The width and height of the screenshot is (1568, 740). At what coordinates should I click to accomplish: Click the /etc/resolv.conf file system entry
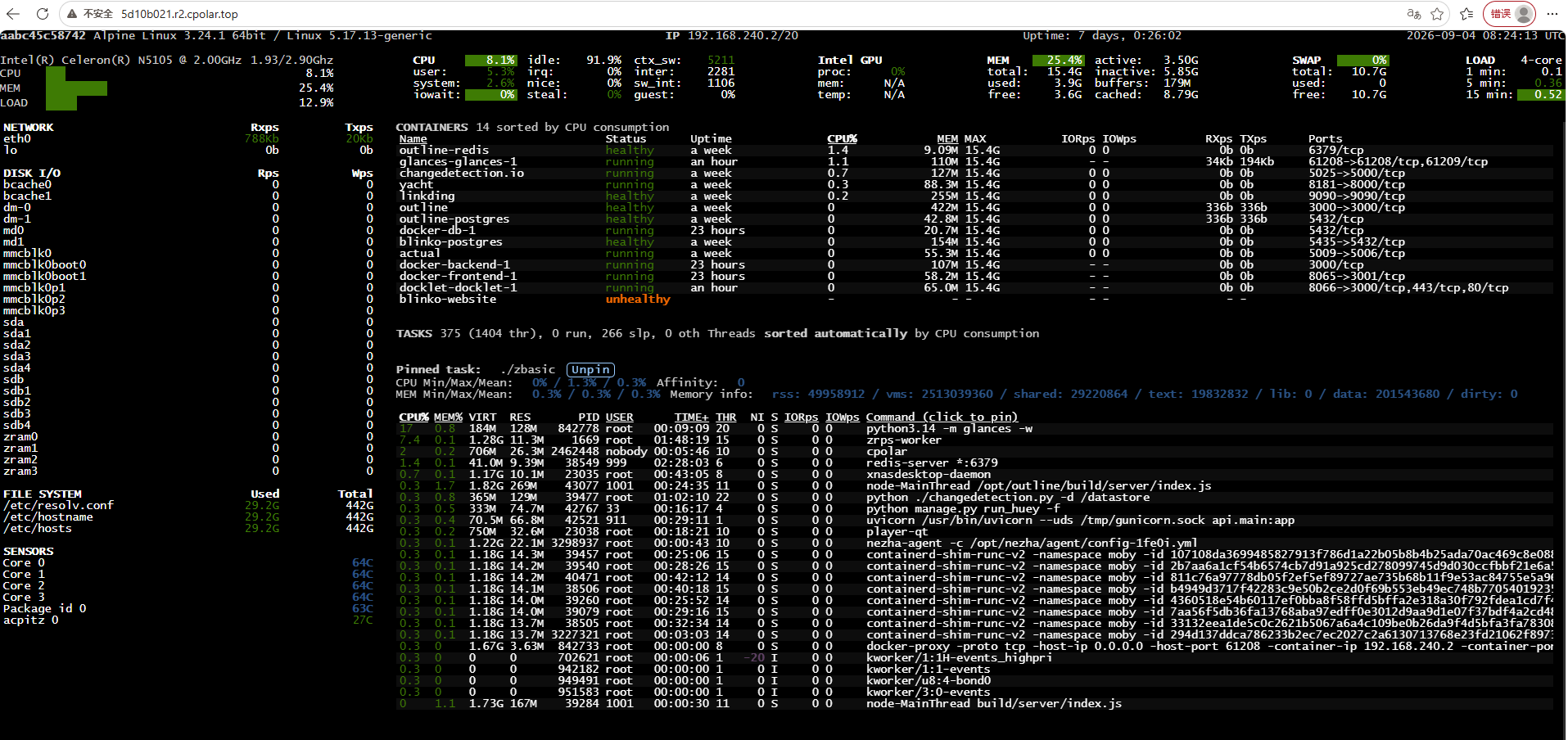[x=58, y=506]
